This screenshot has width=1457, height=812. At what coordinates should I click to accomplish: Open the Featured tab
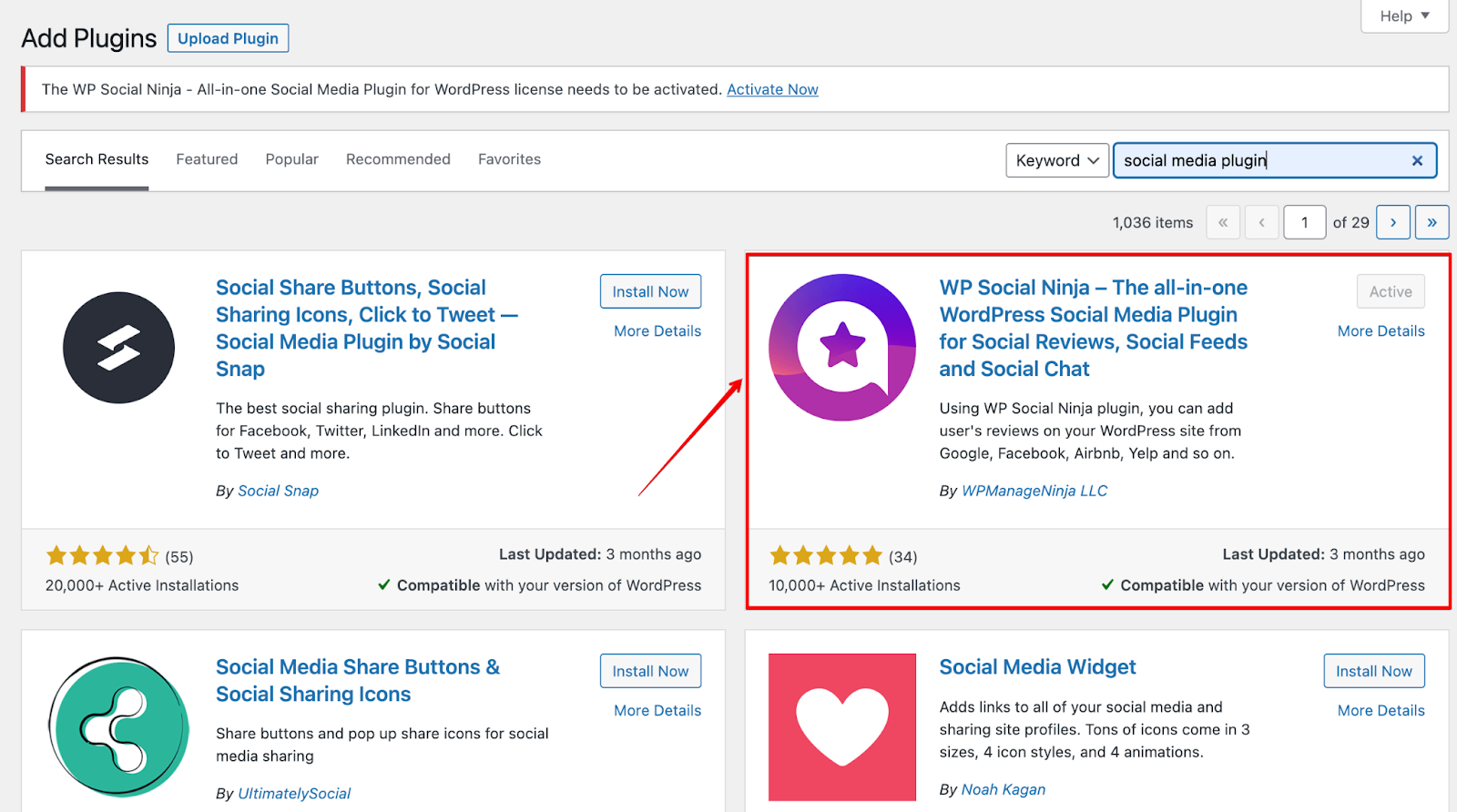pos(207,159)
